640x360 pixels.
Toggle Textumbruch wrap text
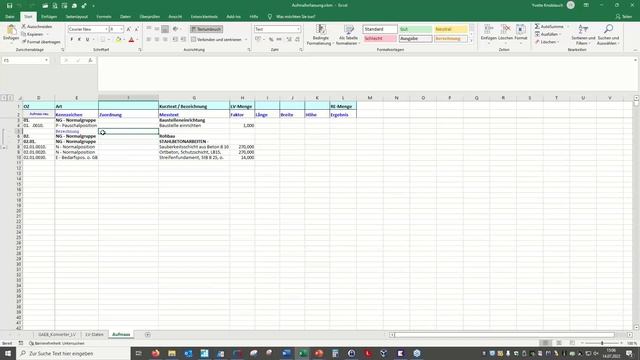click(x=206, y=29)
